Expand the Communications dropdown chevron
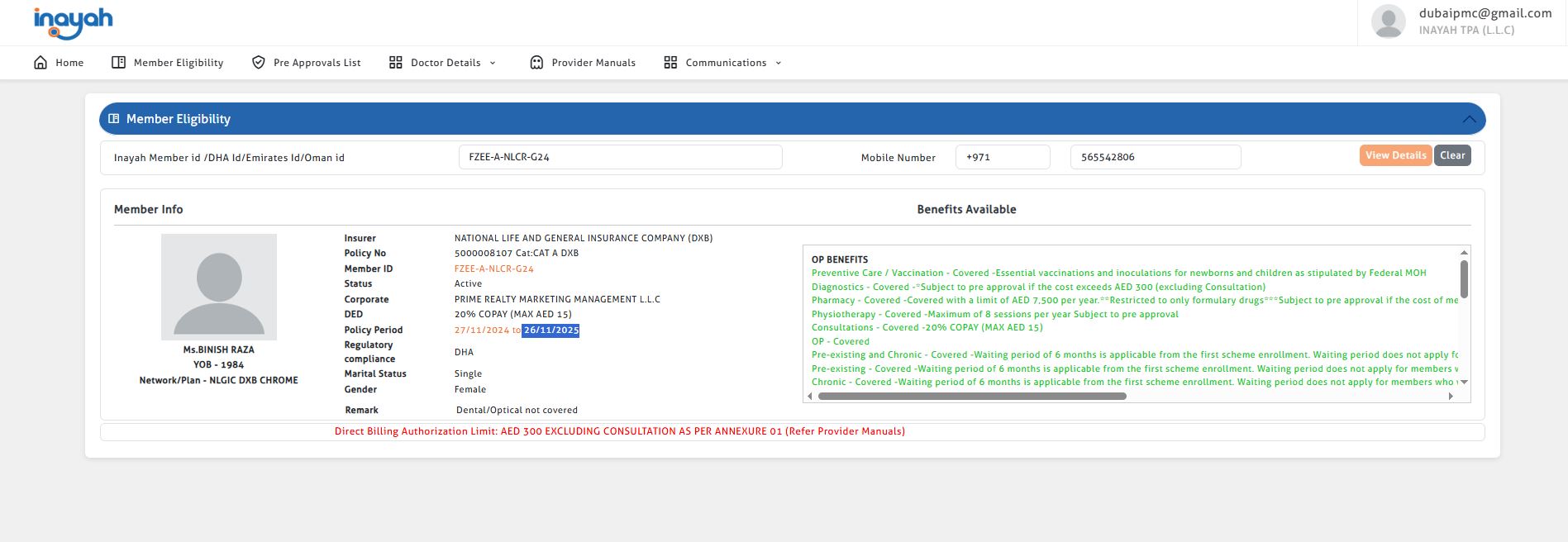This screenshot has height=542, width=1568. (779, 63)
